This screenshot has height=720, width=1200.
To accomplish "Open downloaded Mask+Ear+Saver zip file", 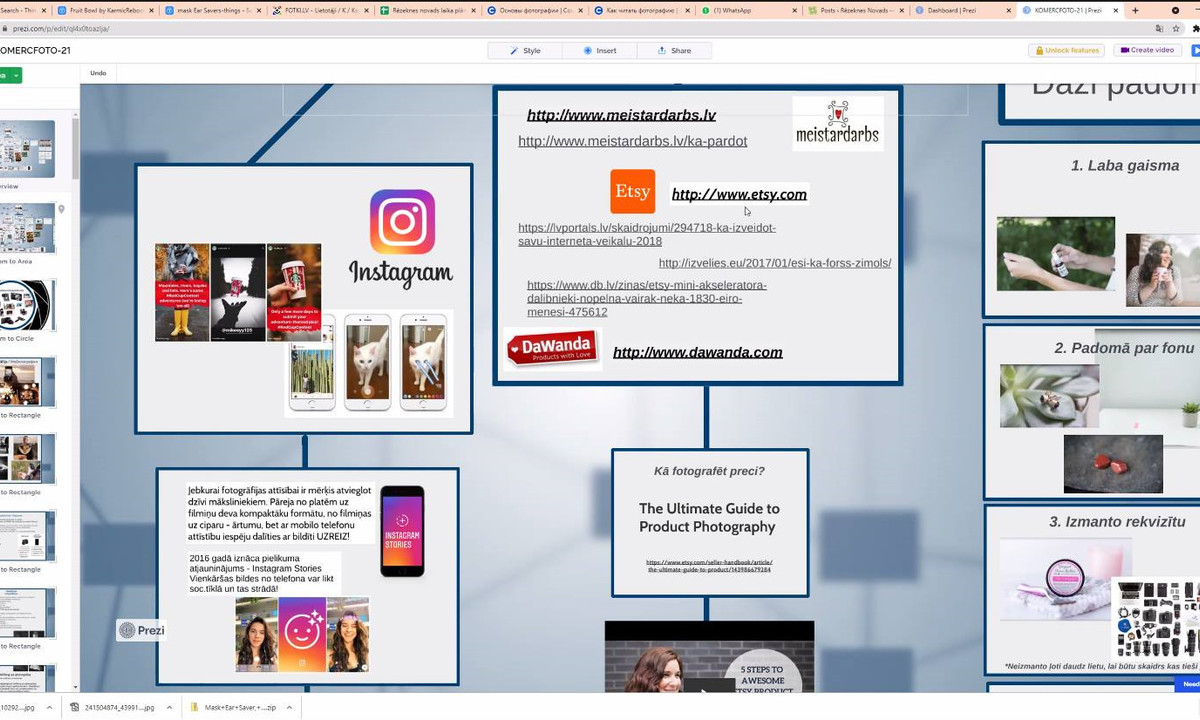I will pyautogui.click(x=240, y=707).
